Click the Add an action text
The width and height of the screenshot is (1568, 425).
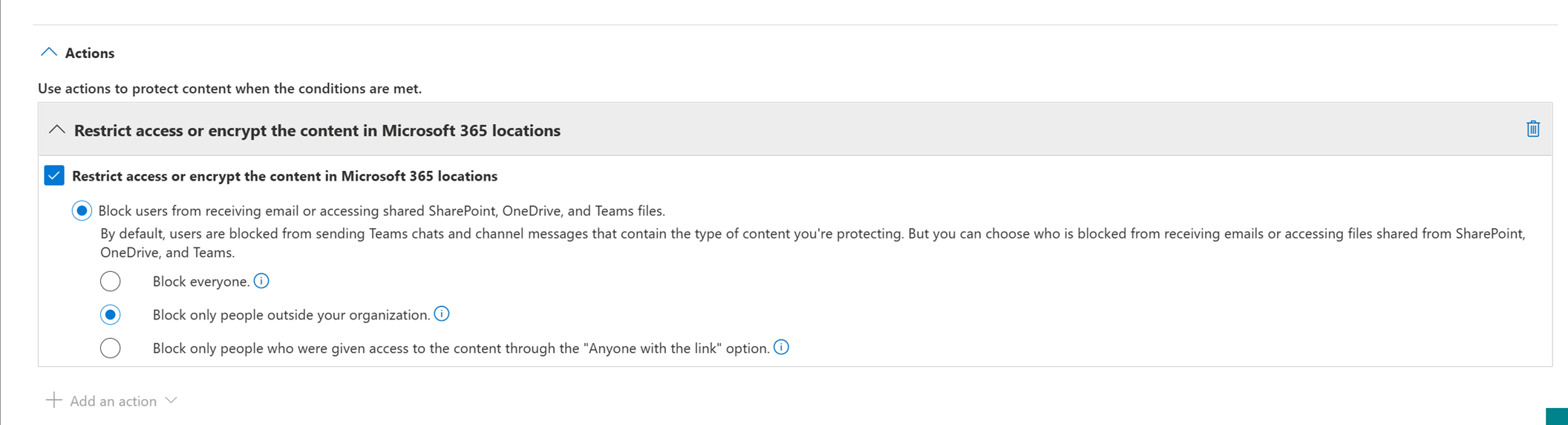113,401
